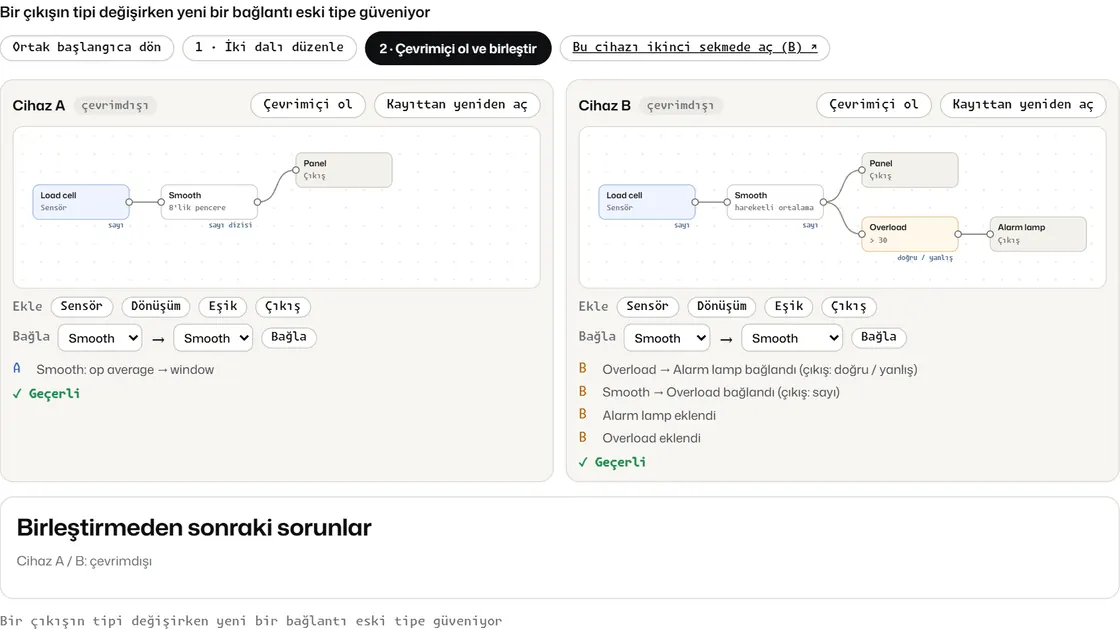Click Ortak başlangıca dön button
The height and width of the screenshot is (630, 1120).
[87, 48]
